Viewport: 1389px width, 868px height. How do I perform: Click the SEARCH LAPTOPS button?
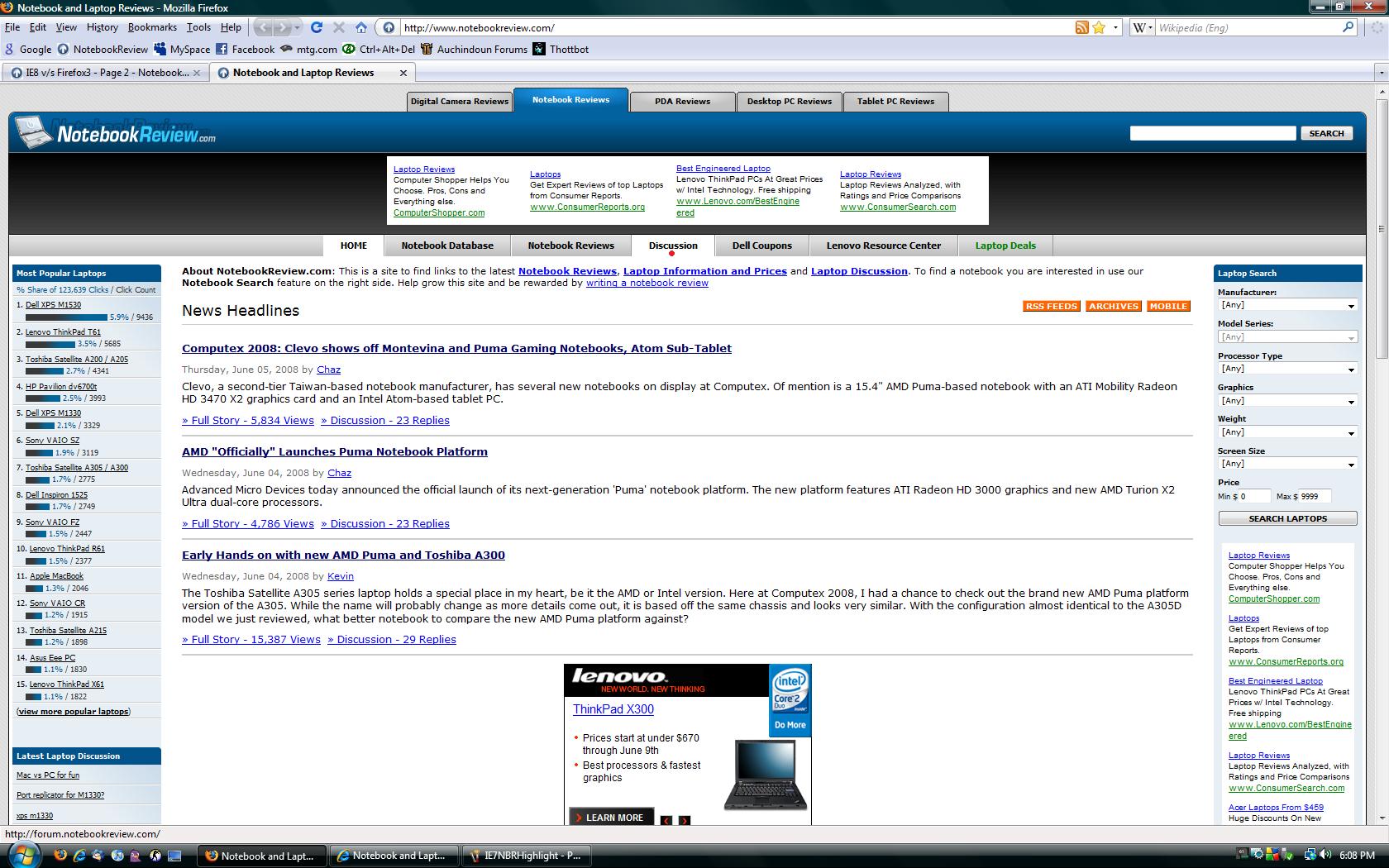pyautogui.click(x=1287, y=518)
